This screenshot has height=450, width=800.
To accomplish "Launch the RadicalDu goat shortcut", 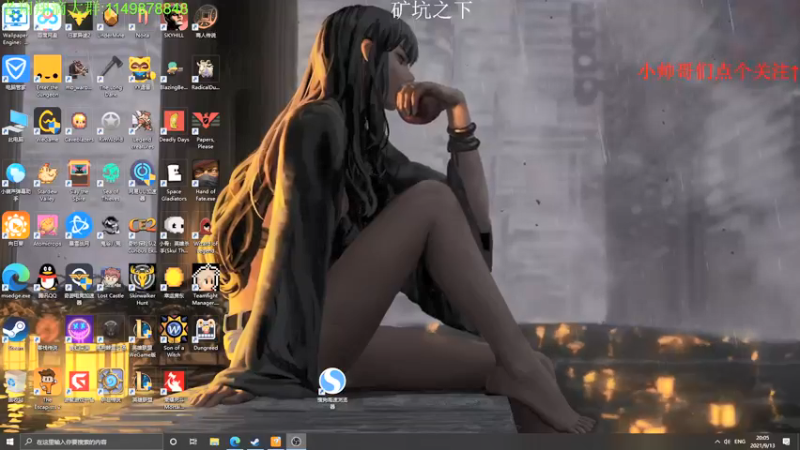I will [x=206, y=73].
